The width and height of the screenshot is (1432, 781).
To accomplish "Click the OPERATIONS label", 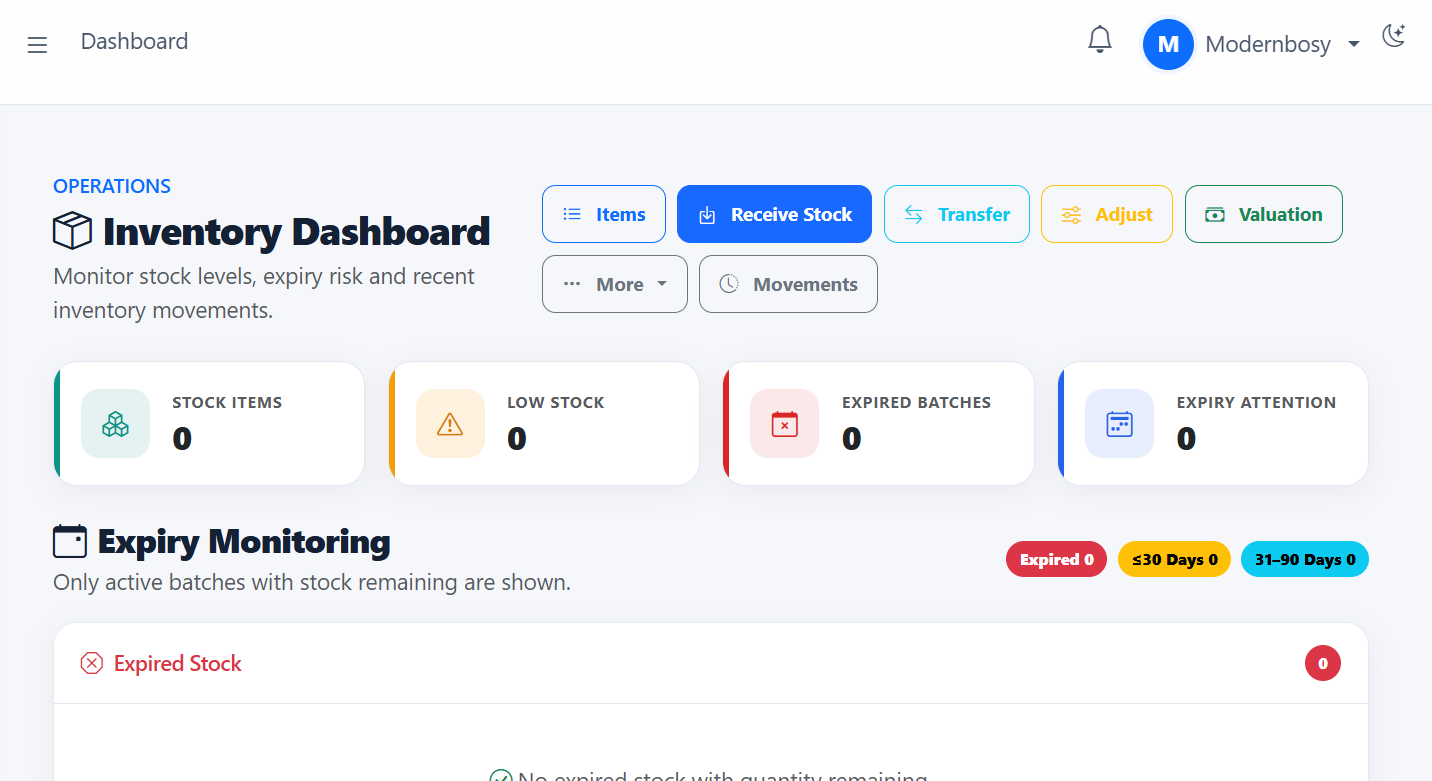I will point(112,186).
